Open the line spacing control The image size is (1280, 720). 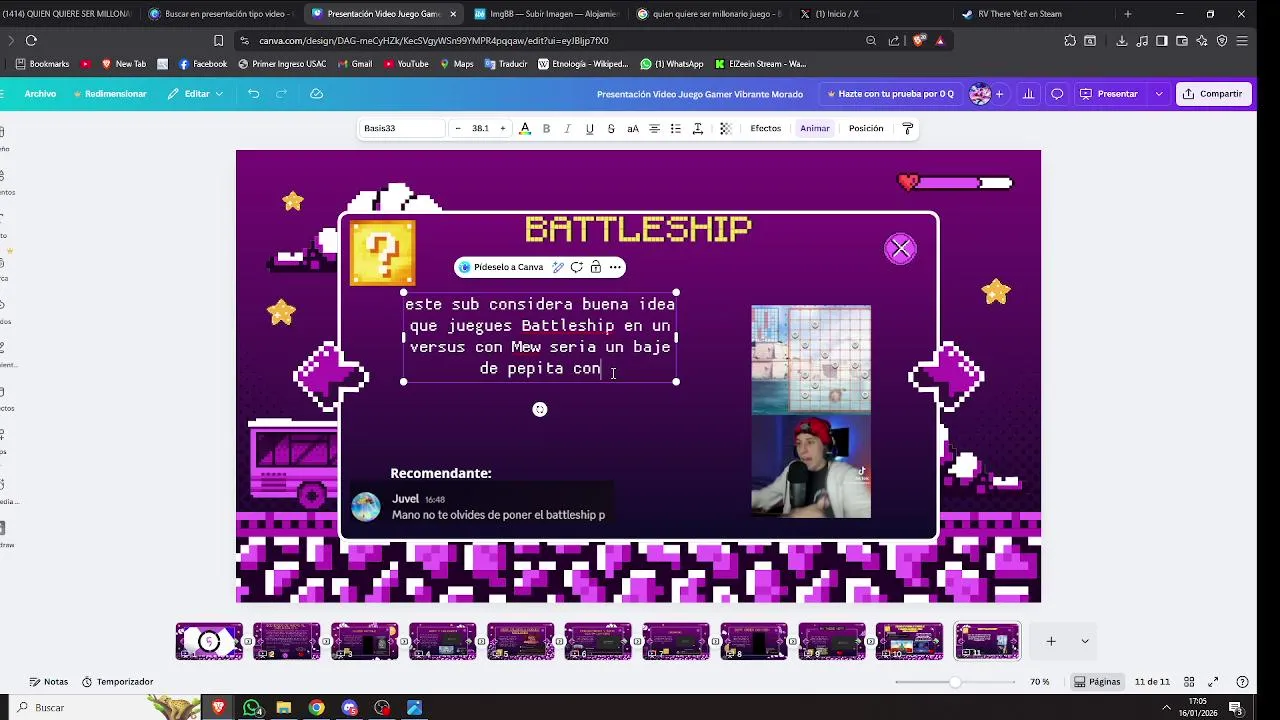(x=698, y=128)
